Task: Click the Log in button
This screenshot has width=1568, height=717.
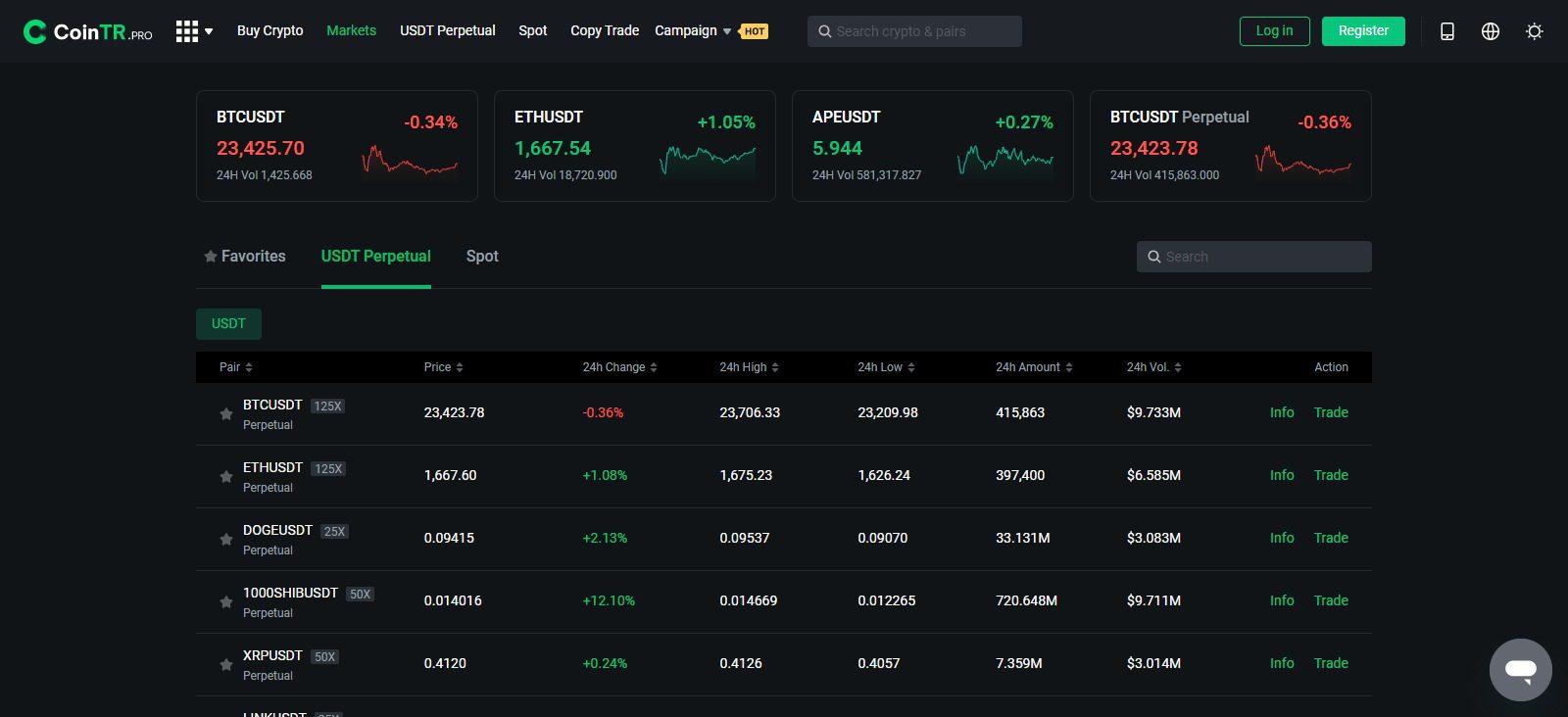Action: click(1274, 31)
